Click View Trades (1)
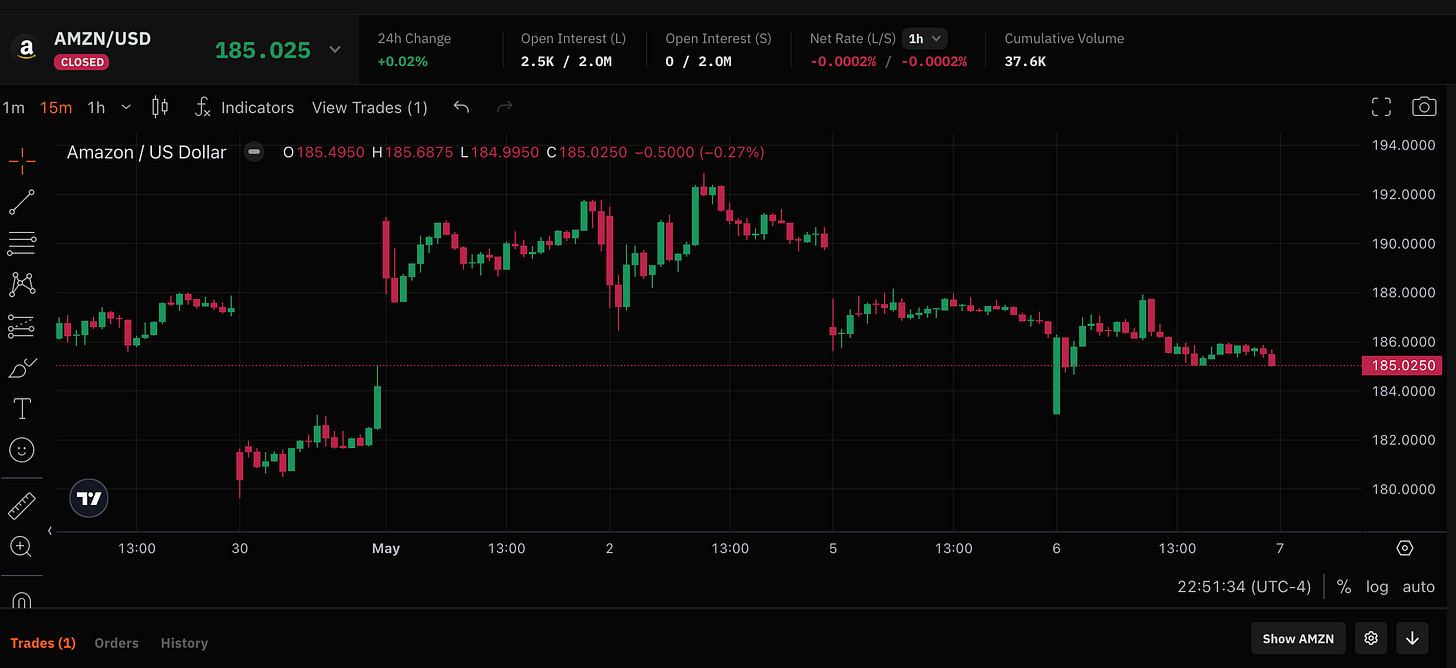This screenshot has width=1456, height=668. coord(370,107)
